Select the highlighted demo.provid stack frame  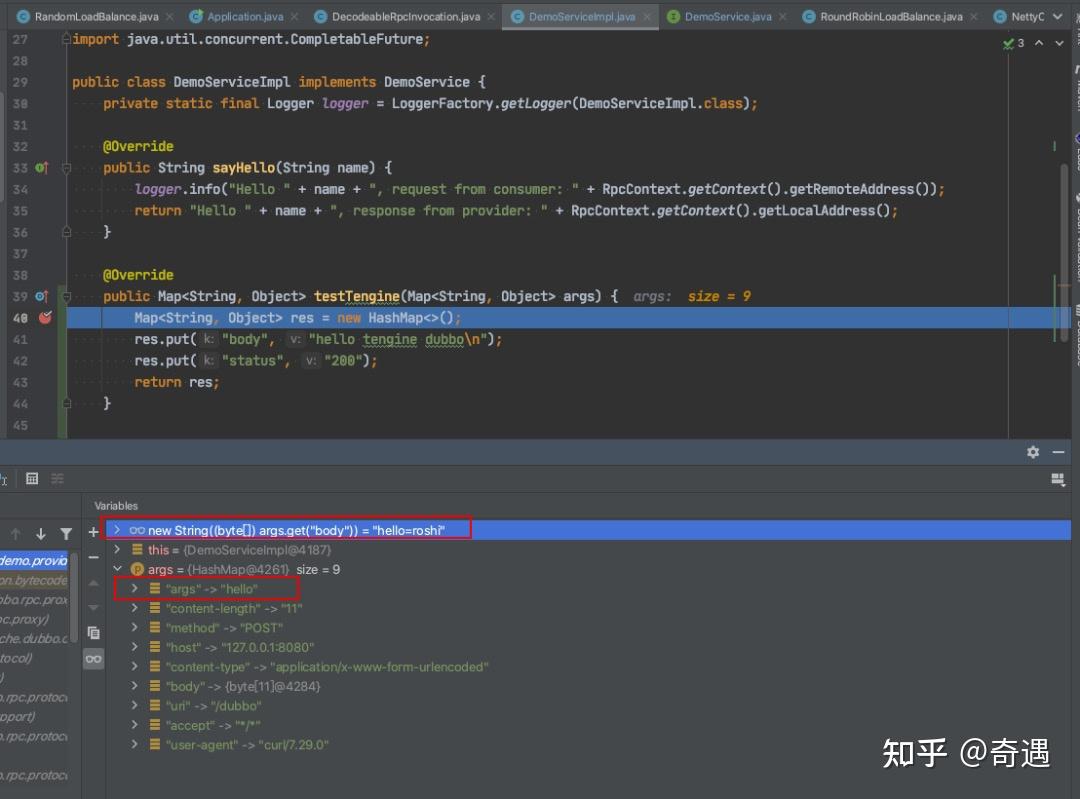click(34, 560)
